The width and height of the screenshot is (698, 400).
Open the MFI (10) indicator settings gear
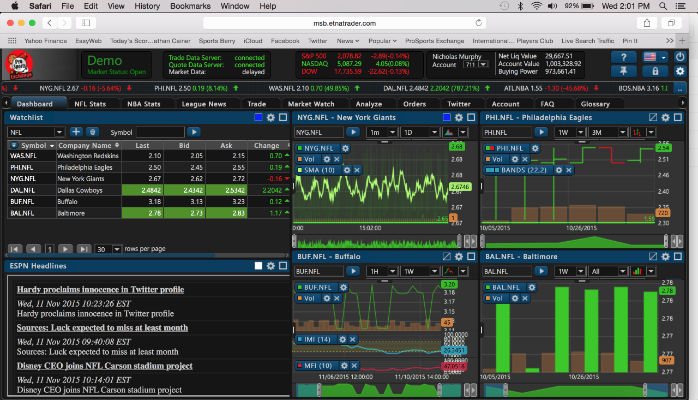(x=344, y=365)
